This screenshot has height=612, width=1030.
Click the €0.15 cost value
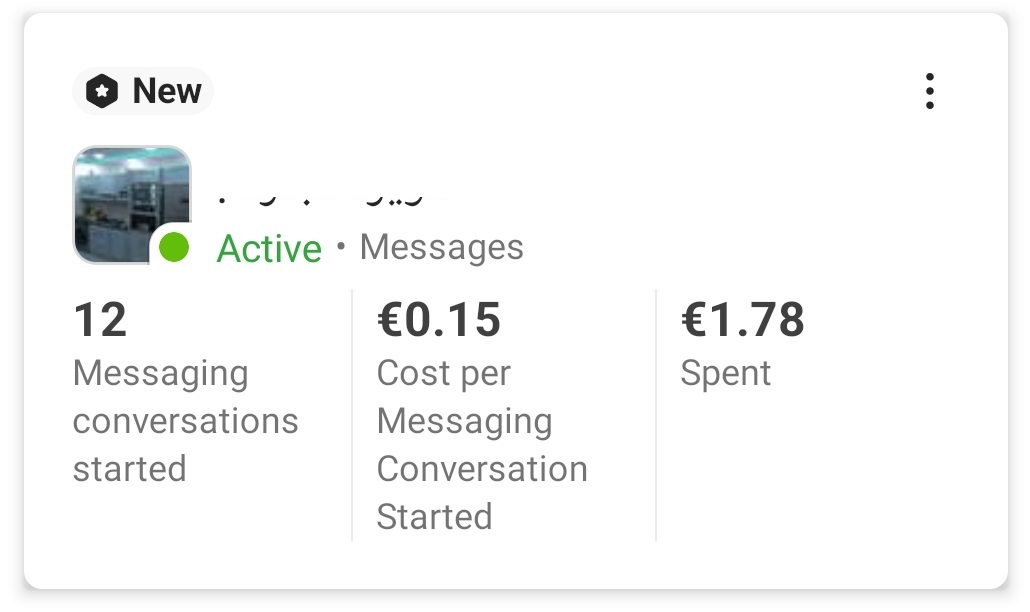click(x=439, y=320)
